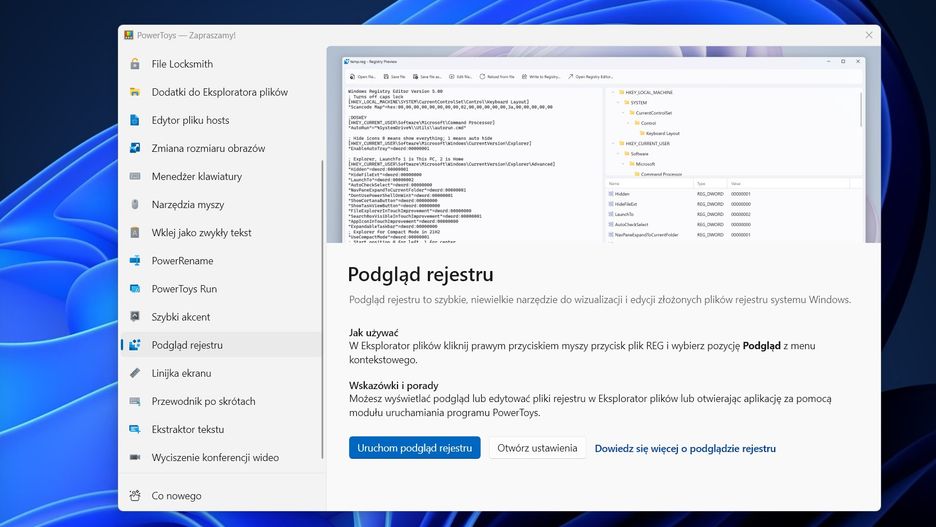936x527 pixels.
Task: Follow Dowiedz się więcej o podglądzie rejestru link
Action: [685, 448]
